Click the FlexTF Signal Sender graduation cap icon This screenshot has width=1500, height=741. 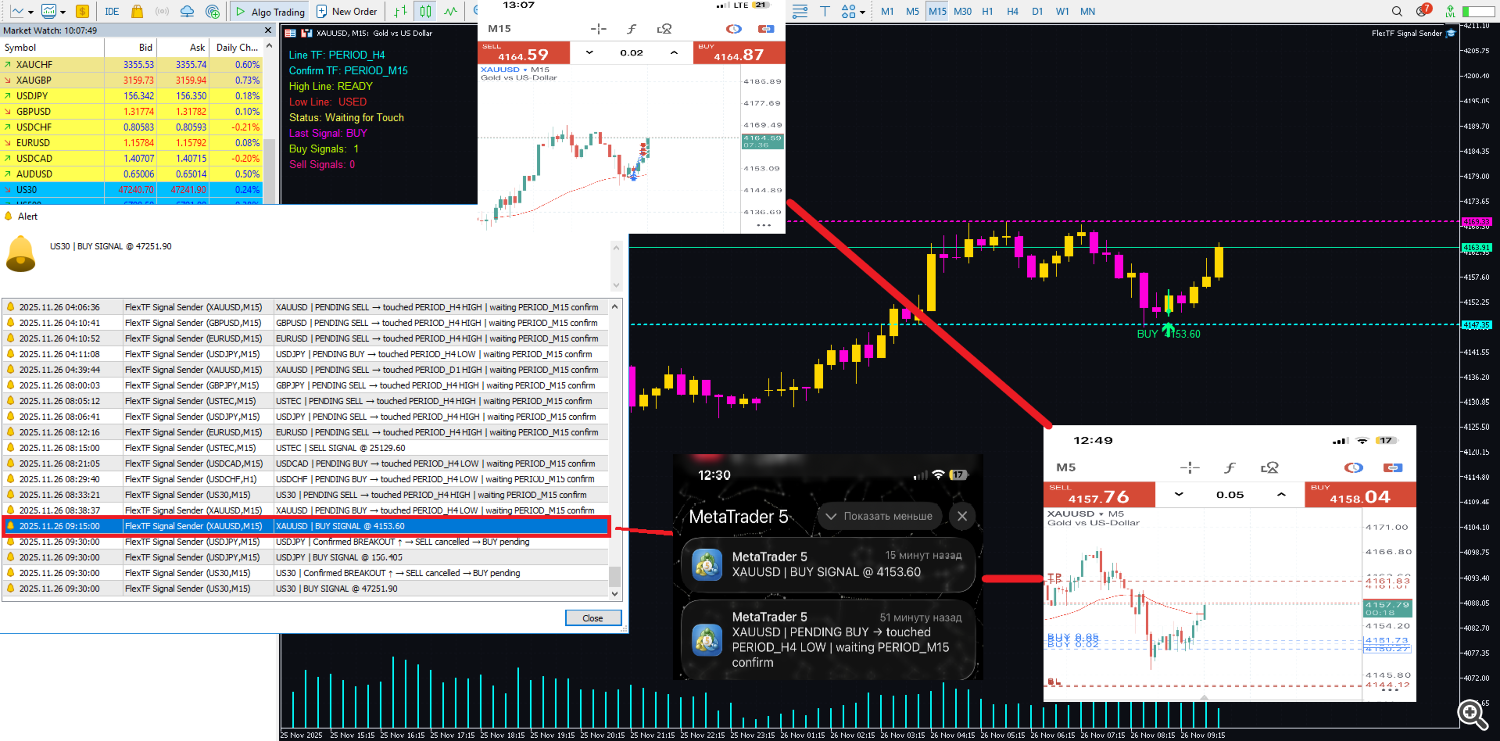coord(1451,34)
